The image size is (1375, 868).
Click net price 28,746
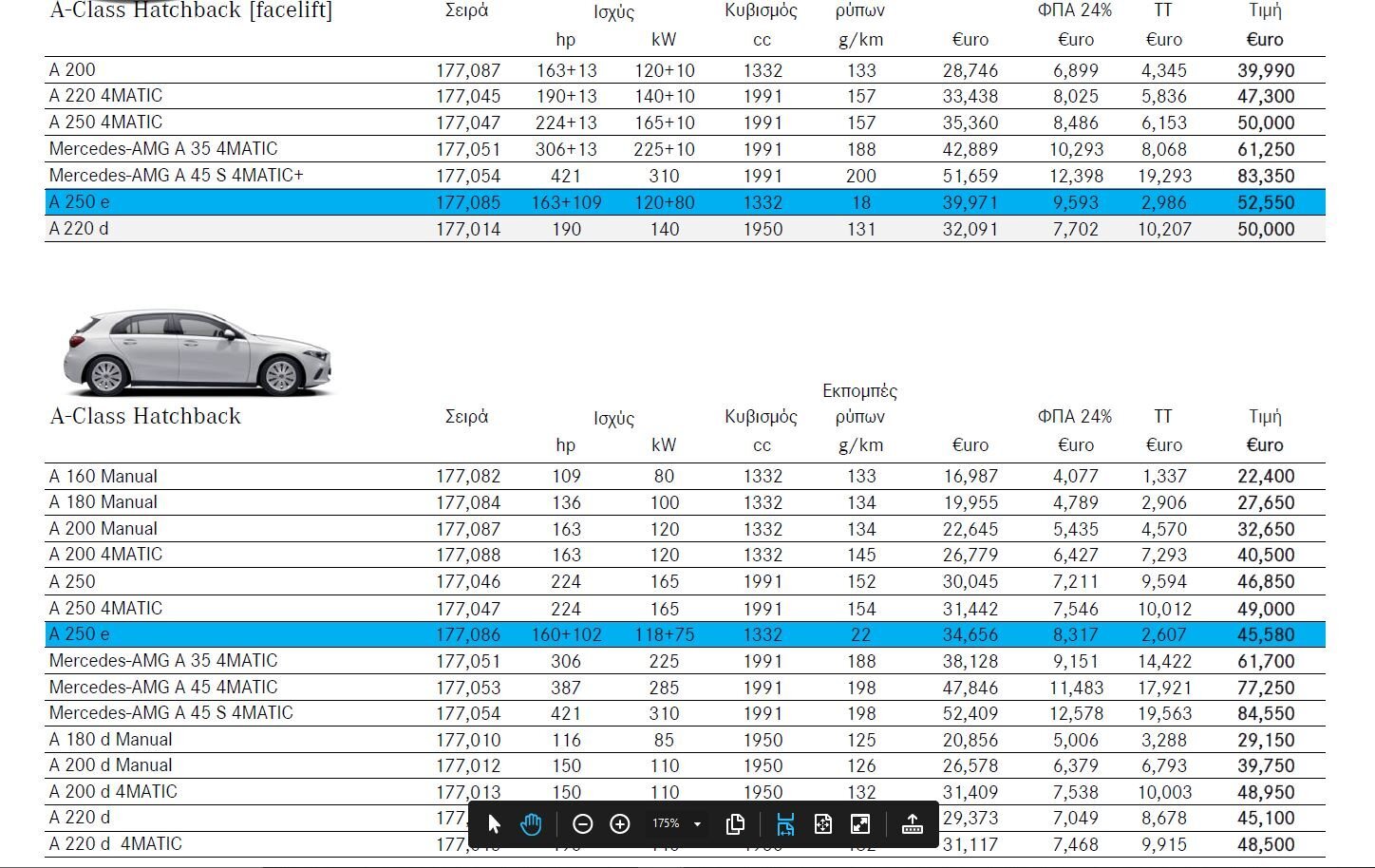pyautogui.click(x=970, y=70)
